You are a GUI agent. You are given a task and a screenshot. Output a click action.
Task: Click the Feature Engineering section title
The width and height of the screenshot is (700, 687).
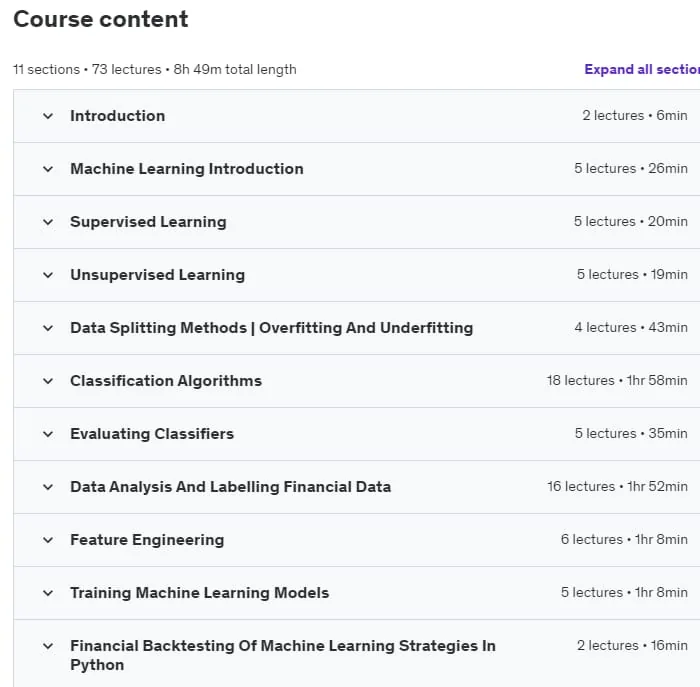coord(147,540)
